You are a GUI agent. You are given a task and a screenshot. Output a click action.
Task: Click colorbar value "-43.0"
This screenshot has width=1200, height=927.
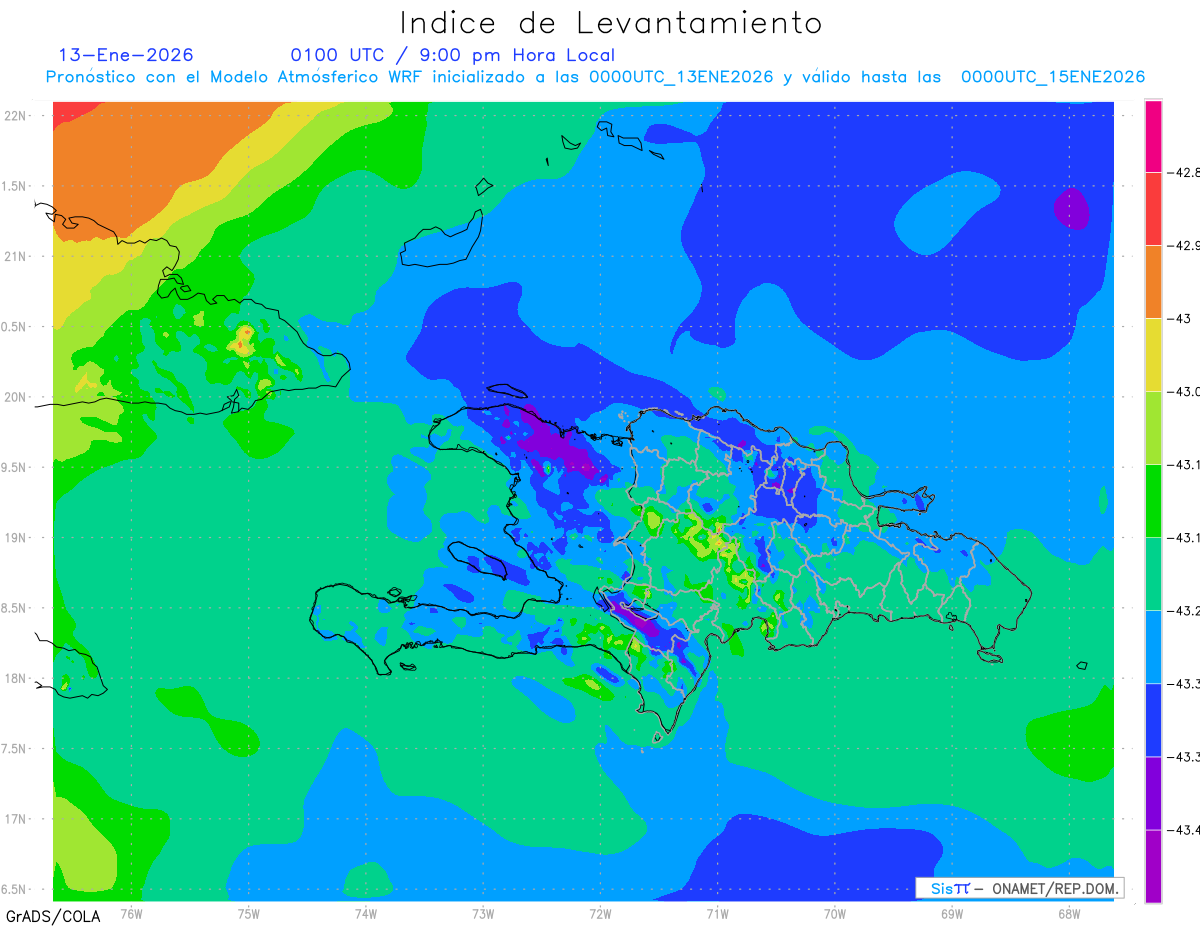pos(1185,391)
